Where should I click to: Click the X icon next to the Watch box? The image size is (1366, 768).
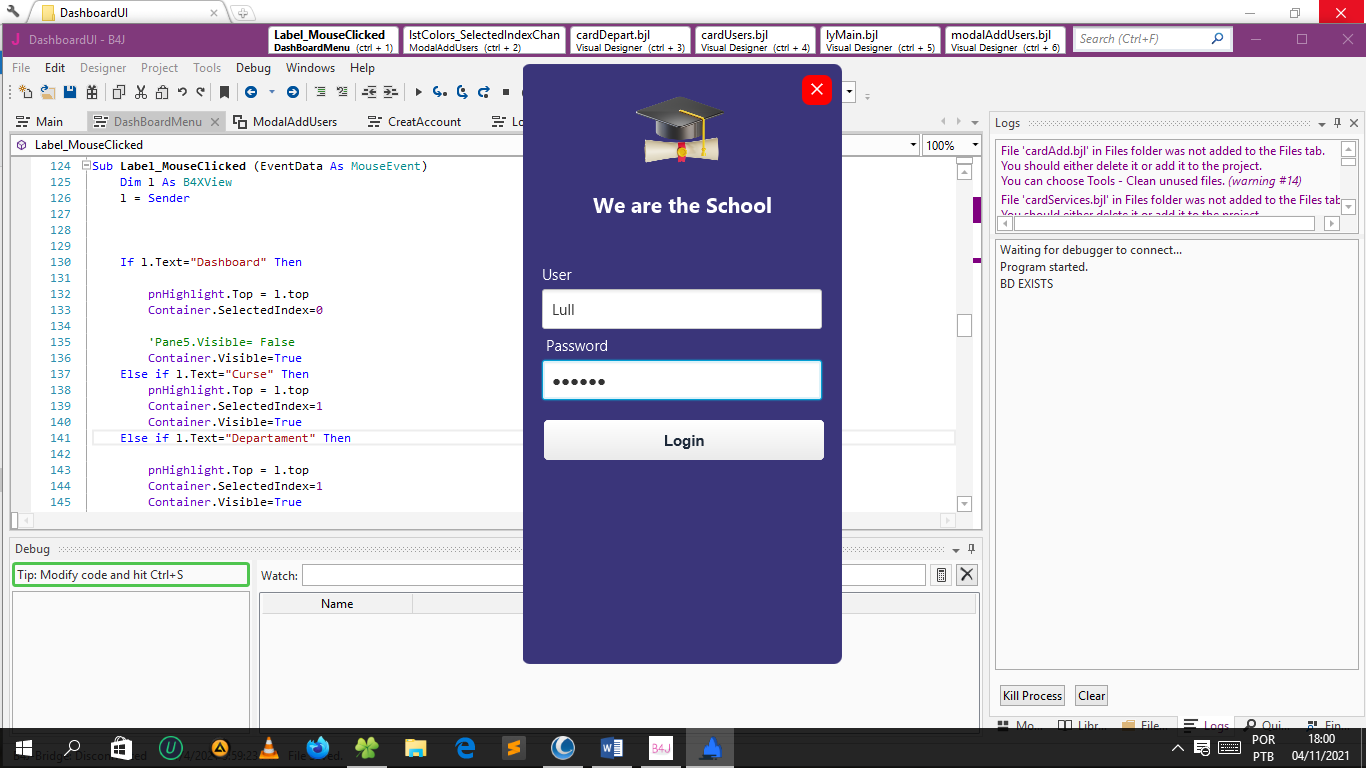[966, 574]
